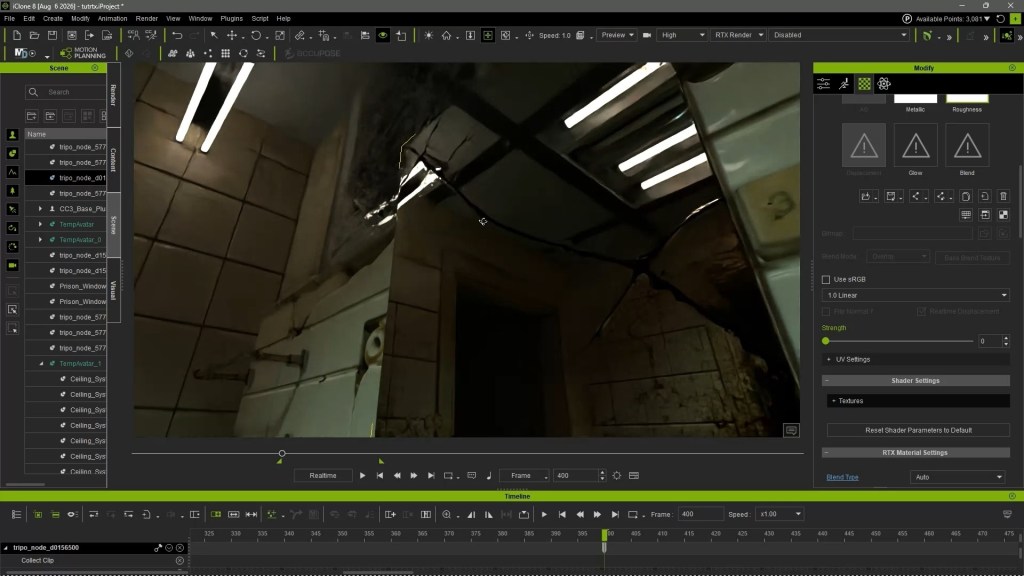This screenshot has width=1024, height=576.
Task: Adjust the Strength slider handle
Action: click(x=825, y=341)
